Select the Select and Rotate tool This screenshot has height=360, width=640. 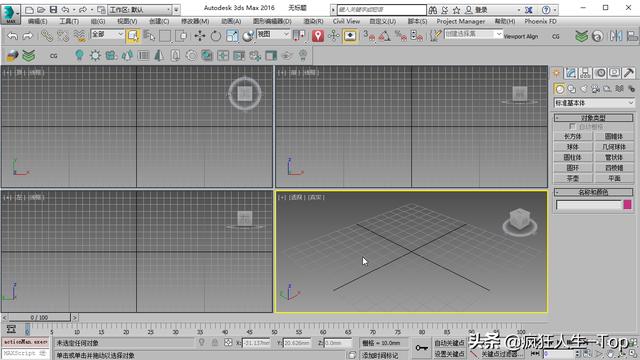(216, 36)
